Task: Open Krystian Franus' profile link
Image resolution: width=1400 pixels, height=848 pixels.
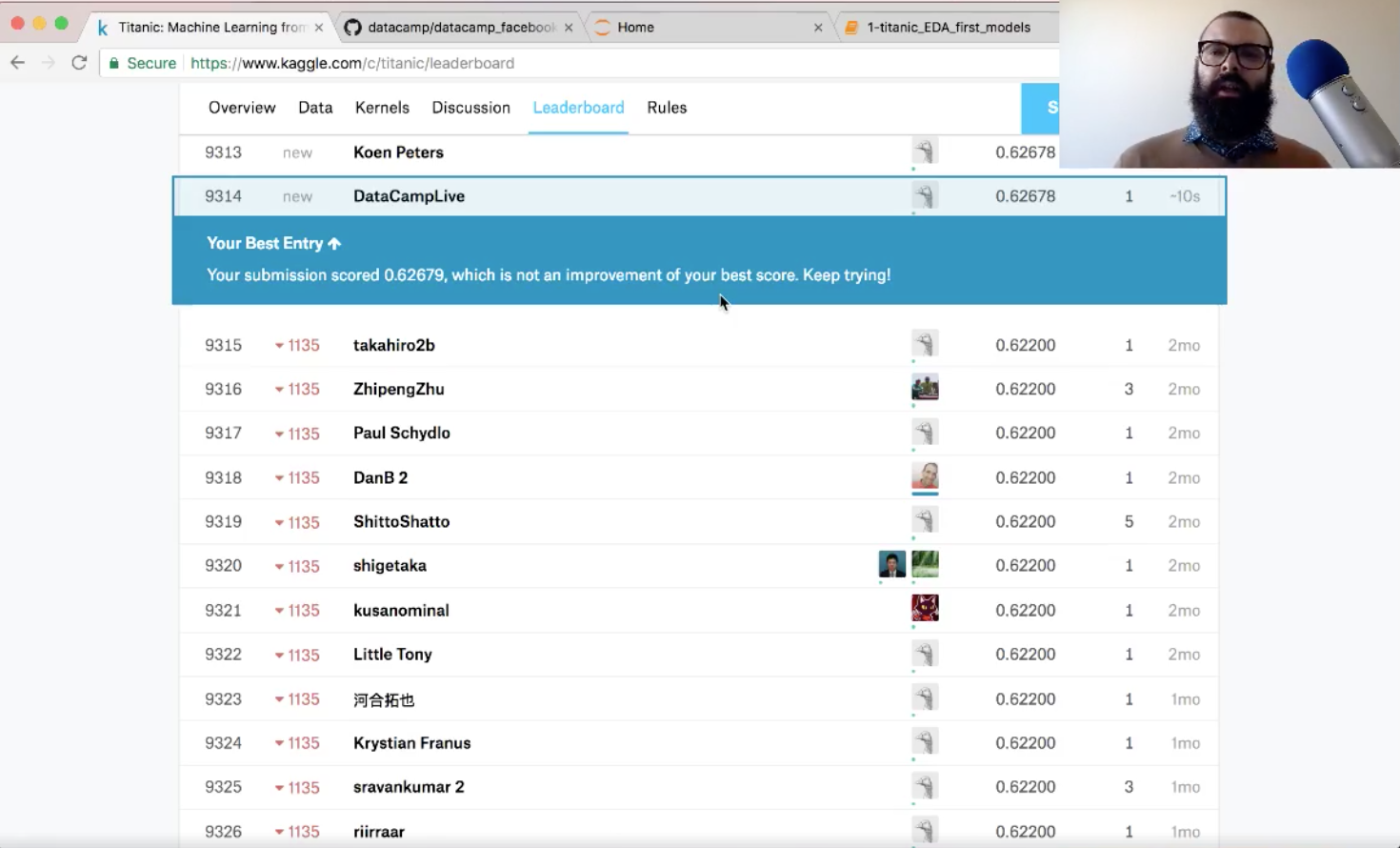Action: (x=411, y=742)
